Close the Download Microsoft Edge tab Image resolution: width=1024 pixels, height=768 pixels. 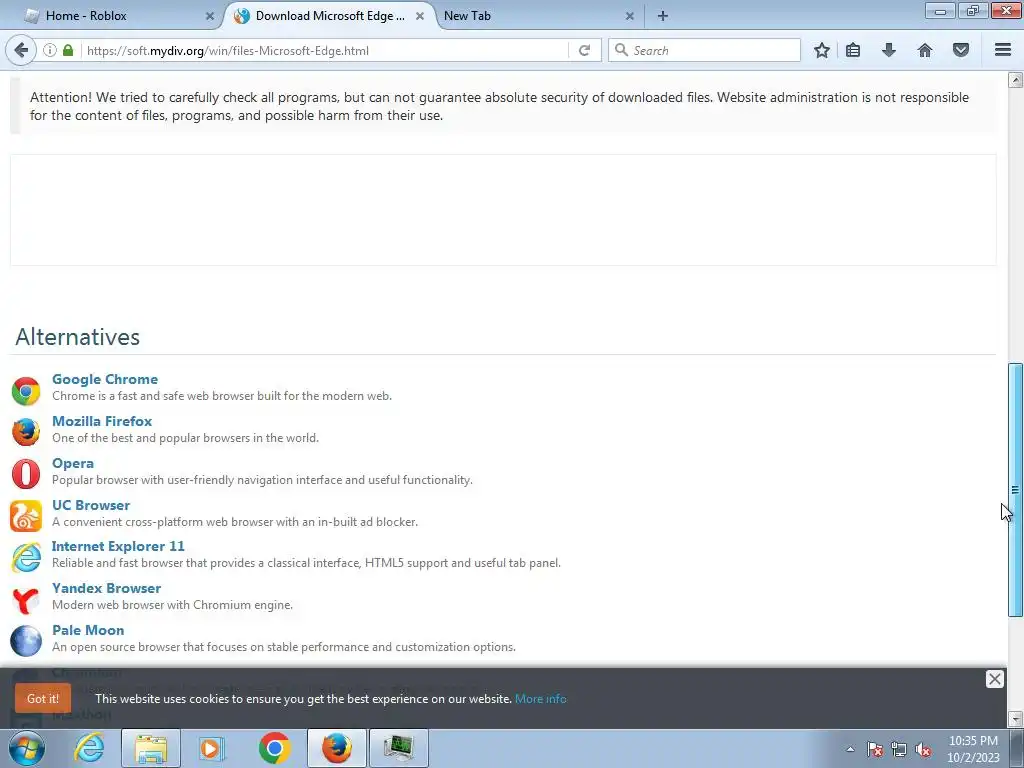(x=420, y=16)
